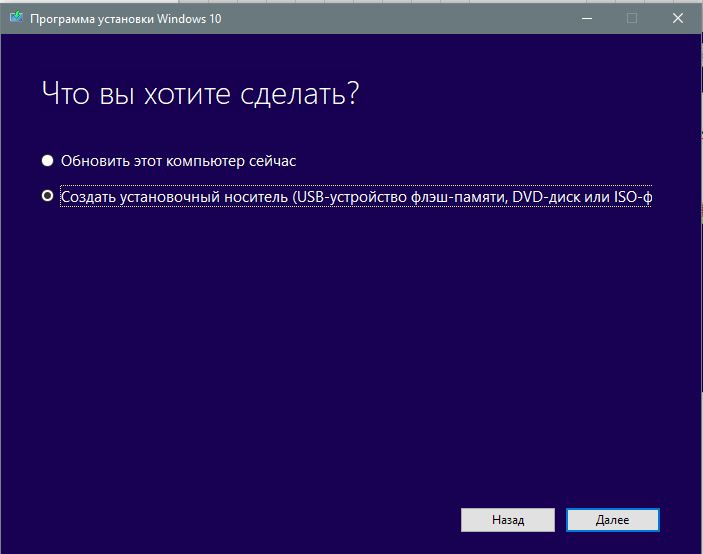Click the 'Далее' button
Image resolution: width=703 pixels, height=554 pixels.
612,520
